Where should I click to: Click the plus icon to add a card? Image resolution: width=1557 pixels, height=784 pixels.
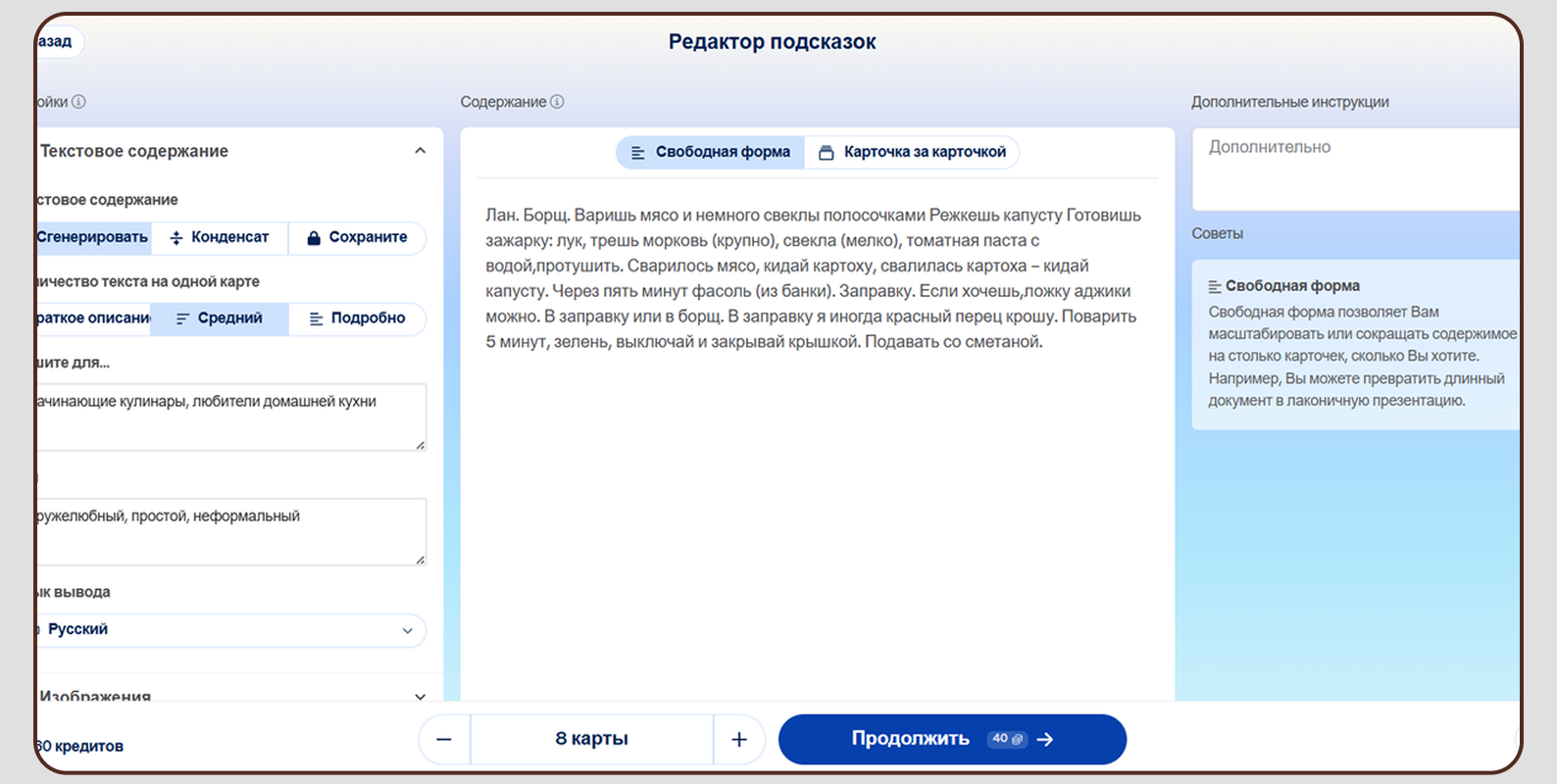[x=739, y=740]
